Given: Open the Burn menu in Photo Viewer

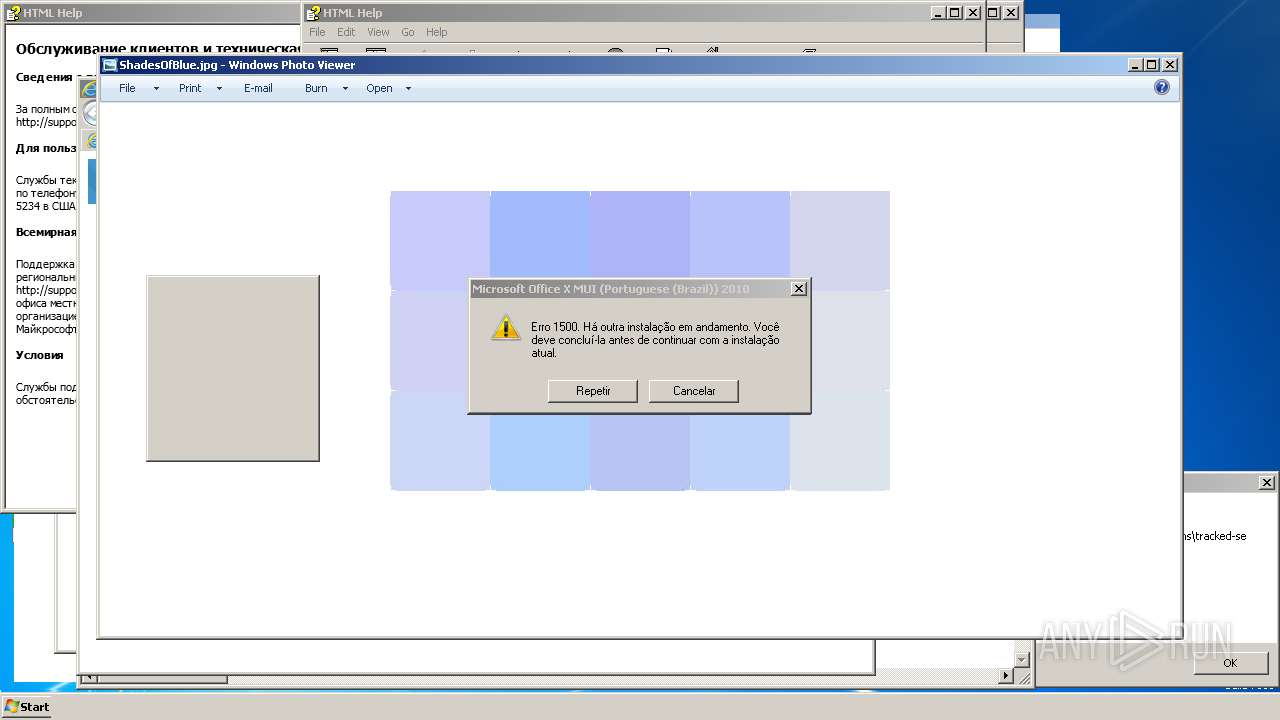Looking at the screenshot, I should tap(316, 88).
